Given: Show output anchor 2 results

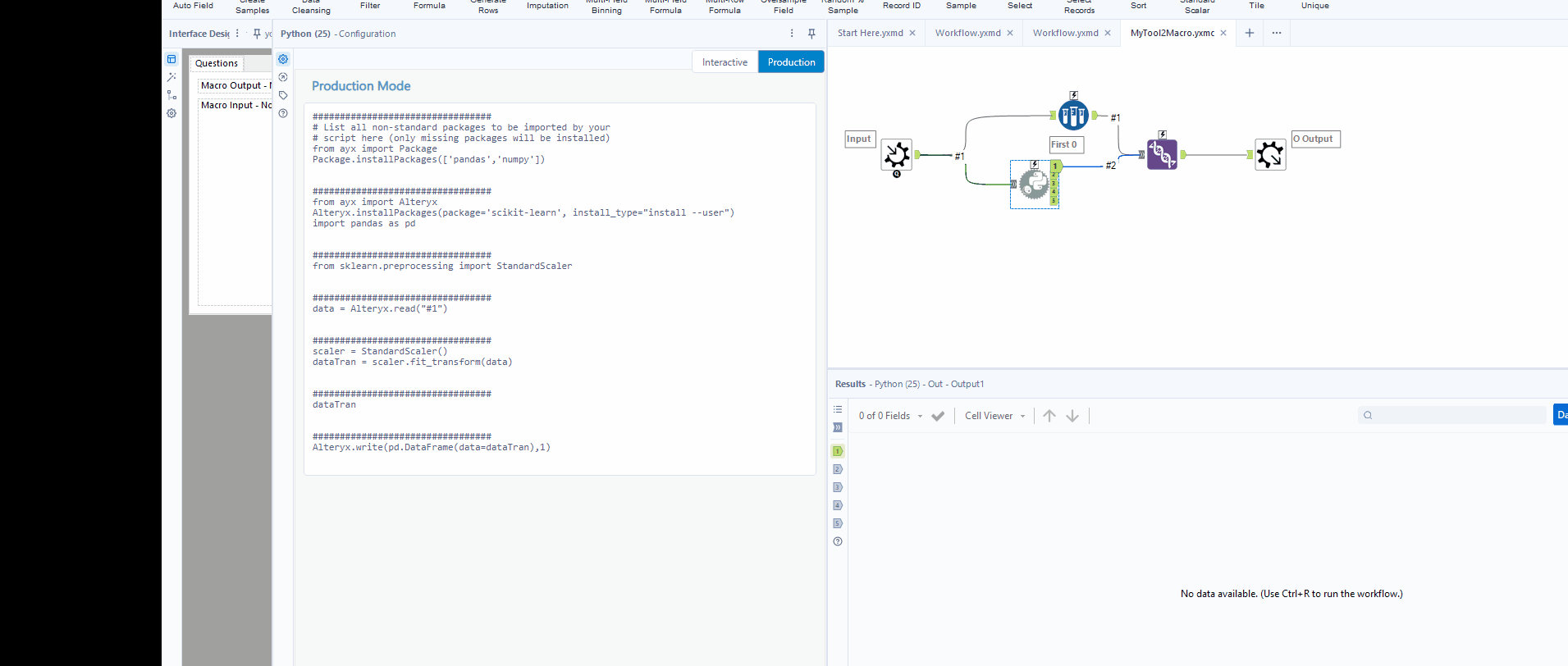Looking at the screenshot, I should [838, 469].
